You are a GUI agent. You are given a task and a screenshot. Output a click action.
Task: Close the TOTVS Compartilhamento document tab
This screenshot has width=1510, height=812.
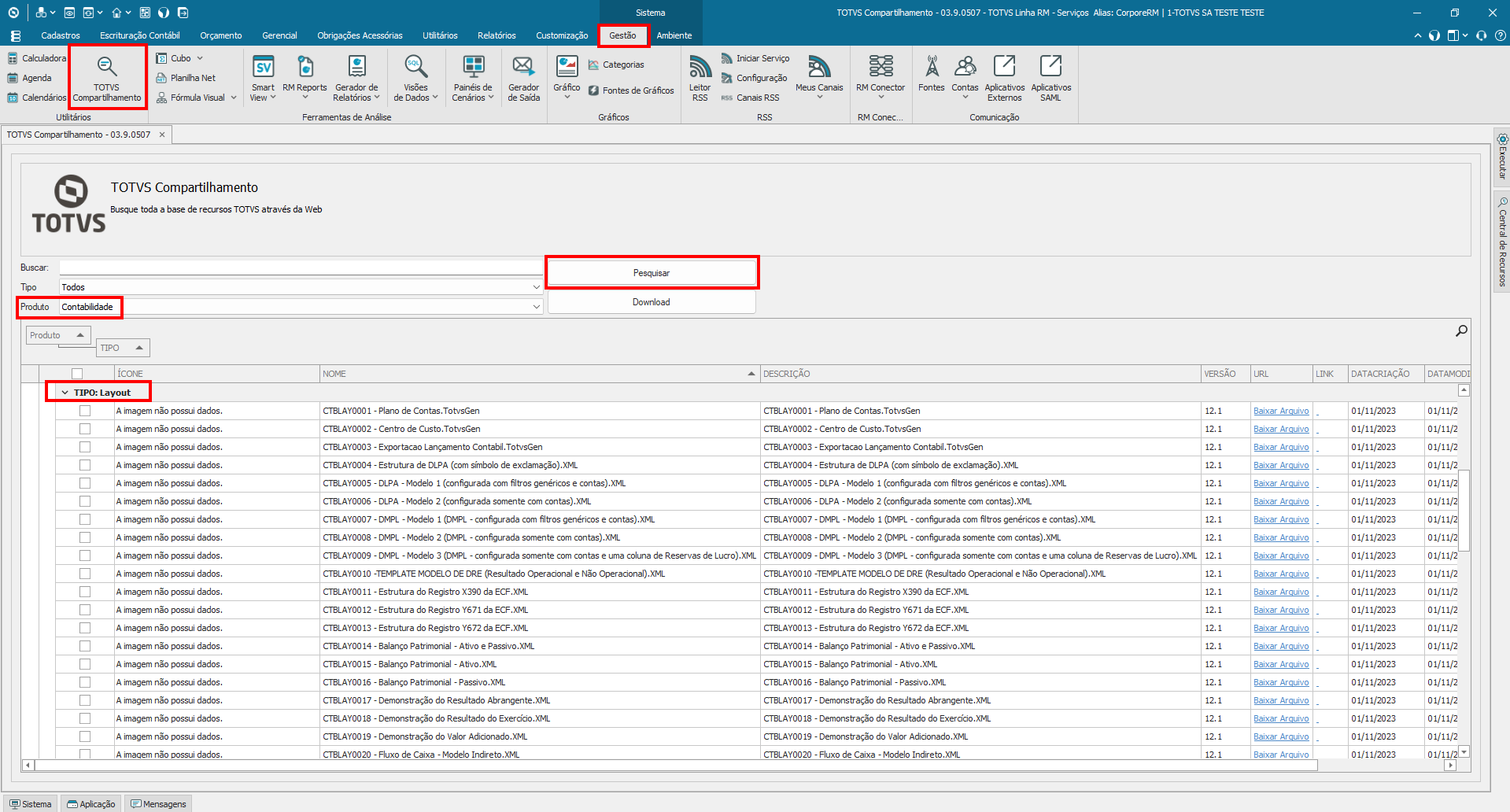(x=162, y=135)
